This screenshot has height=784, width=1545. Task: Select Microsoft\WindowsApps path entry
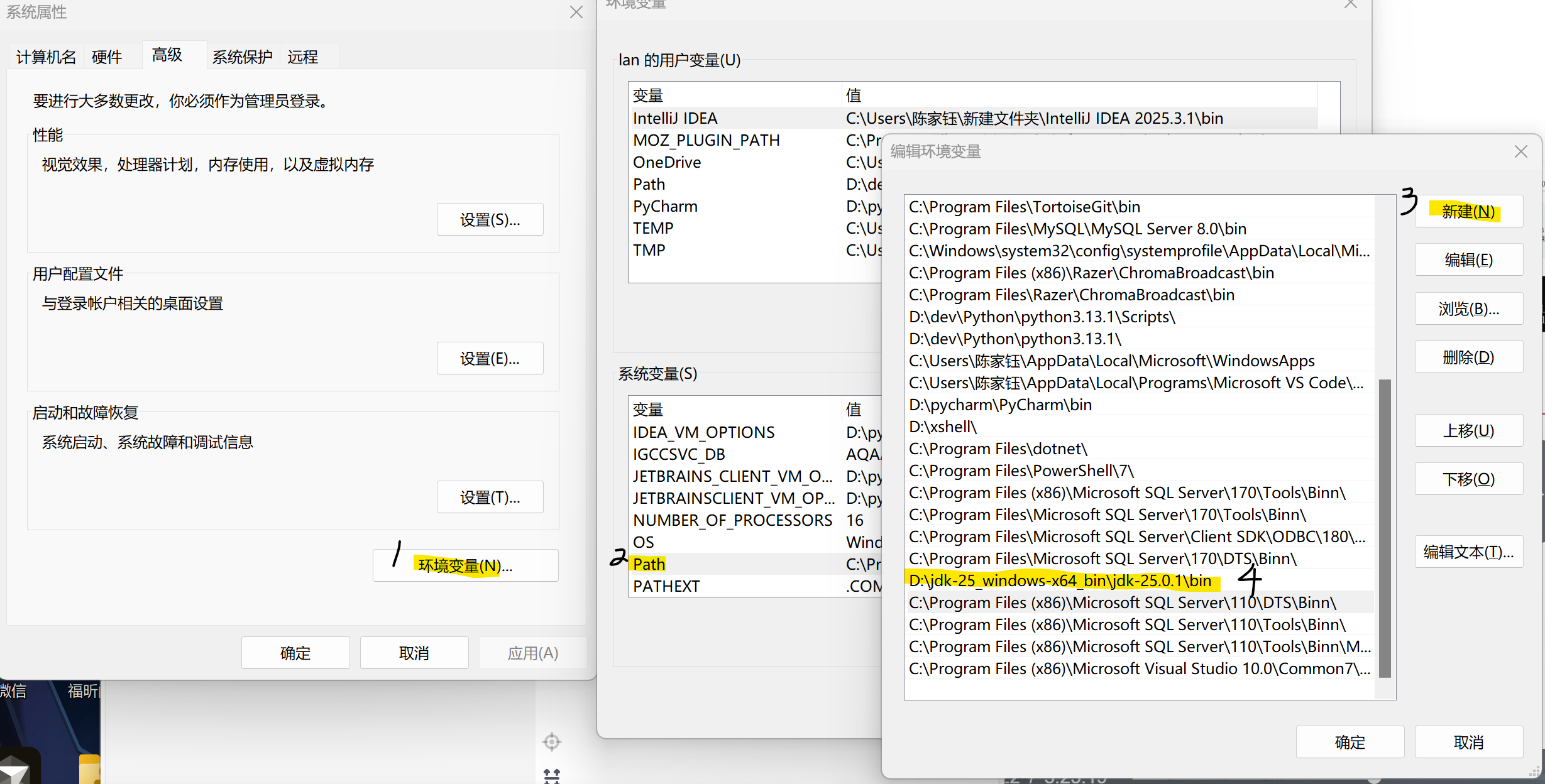[1140, 361]
